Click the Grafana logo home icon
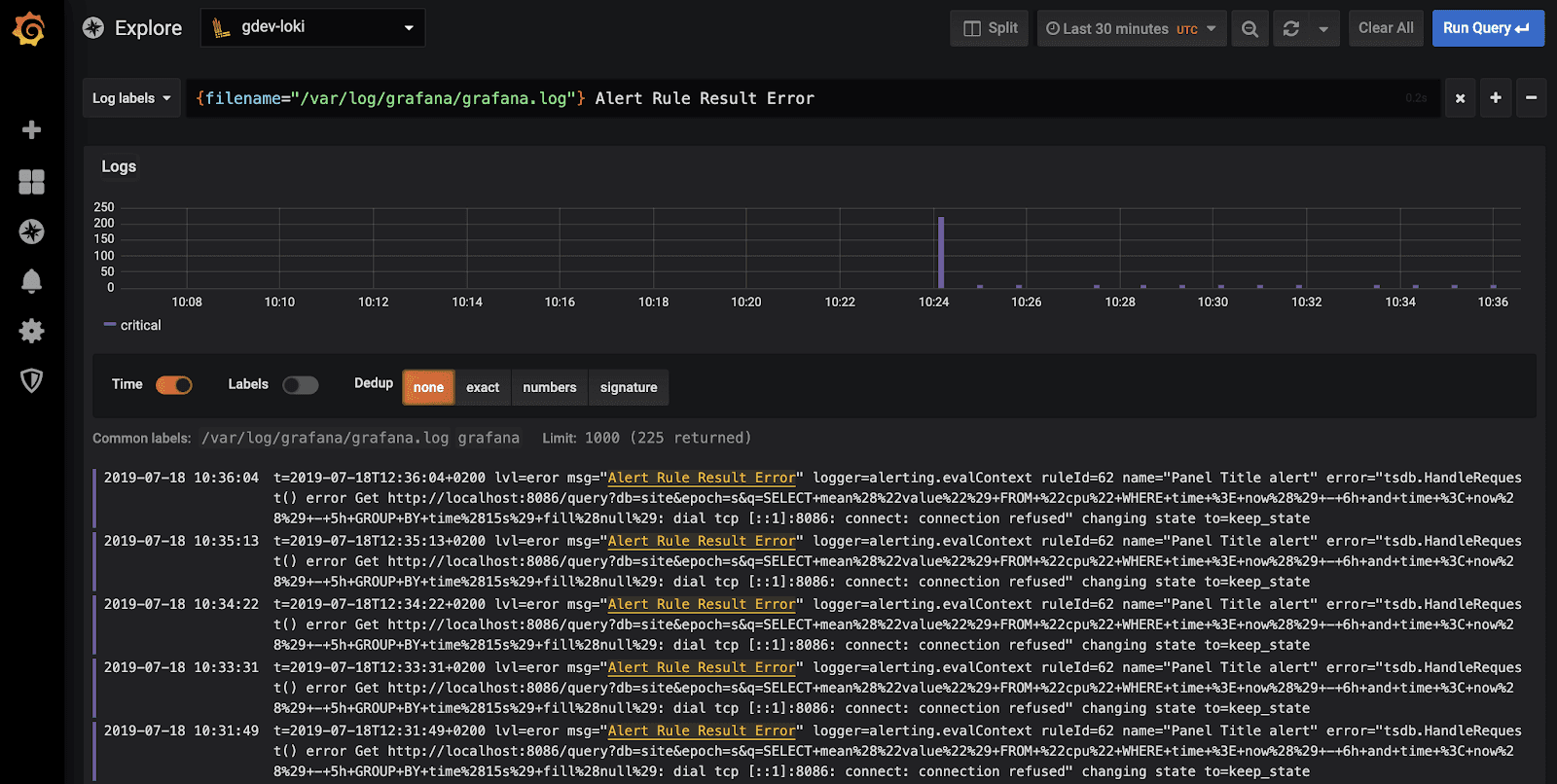 point(29,29)
